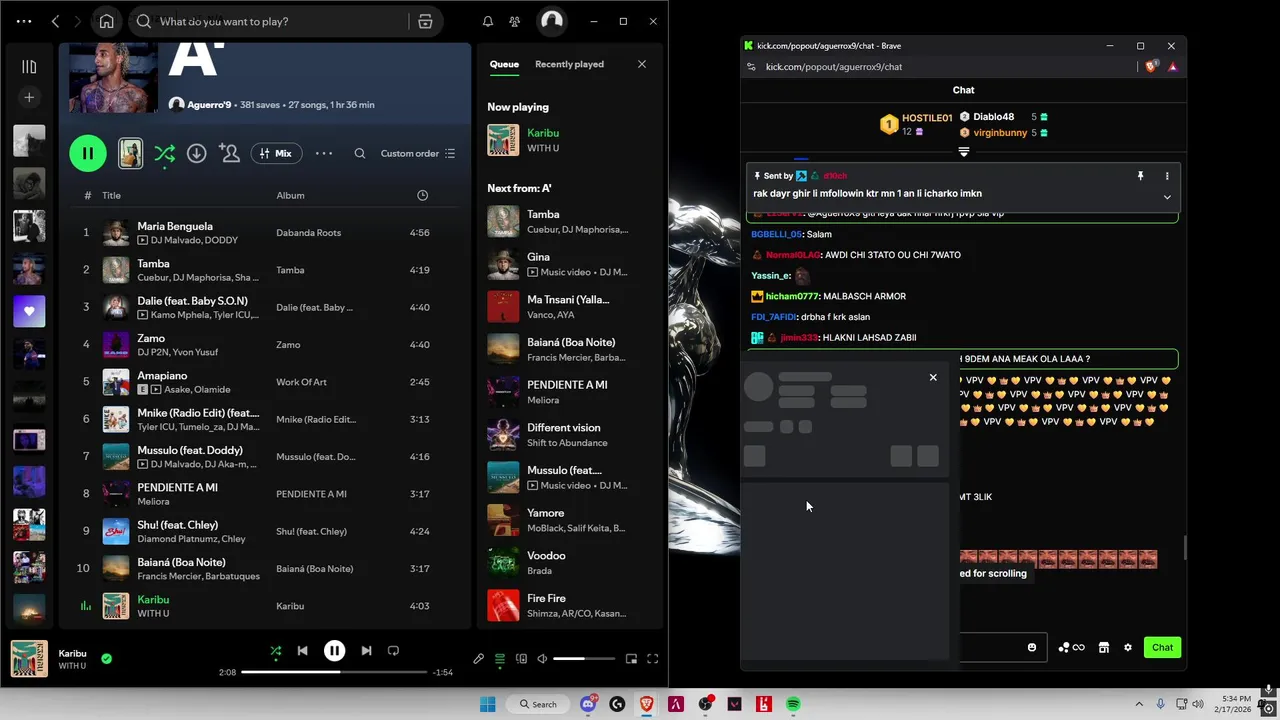Open the Miniplayer
Image resolution: width=1280 pixels, height=720 pixels.
pos(631,659)
